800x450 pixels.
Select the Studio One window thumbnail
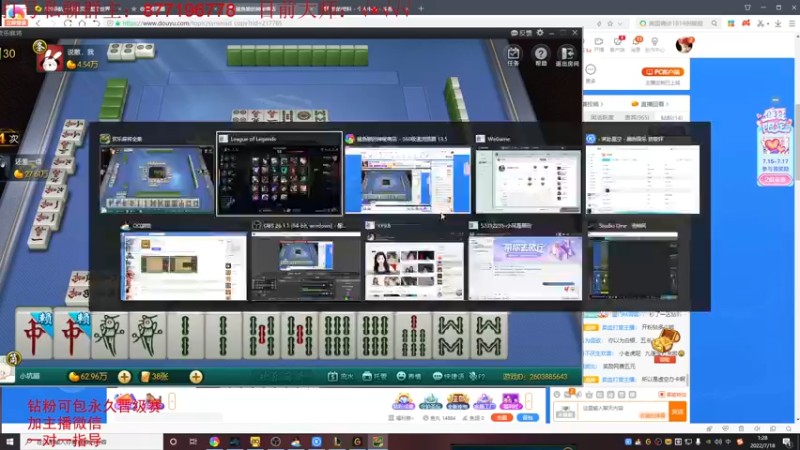tap(633, 261)
